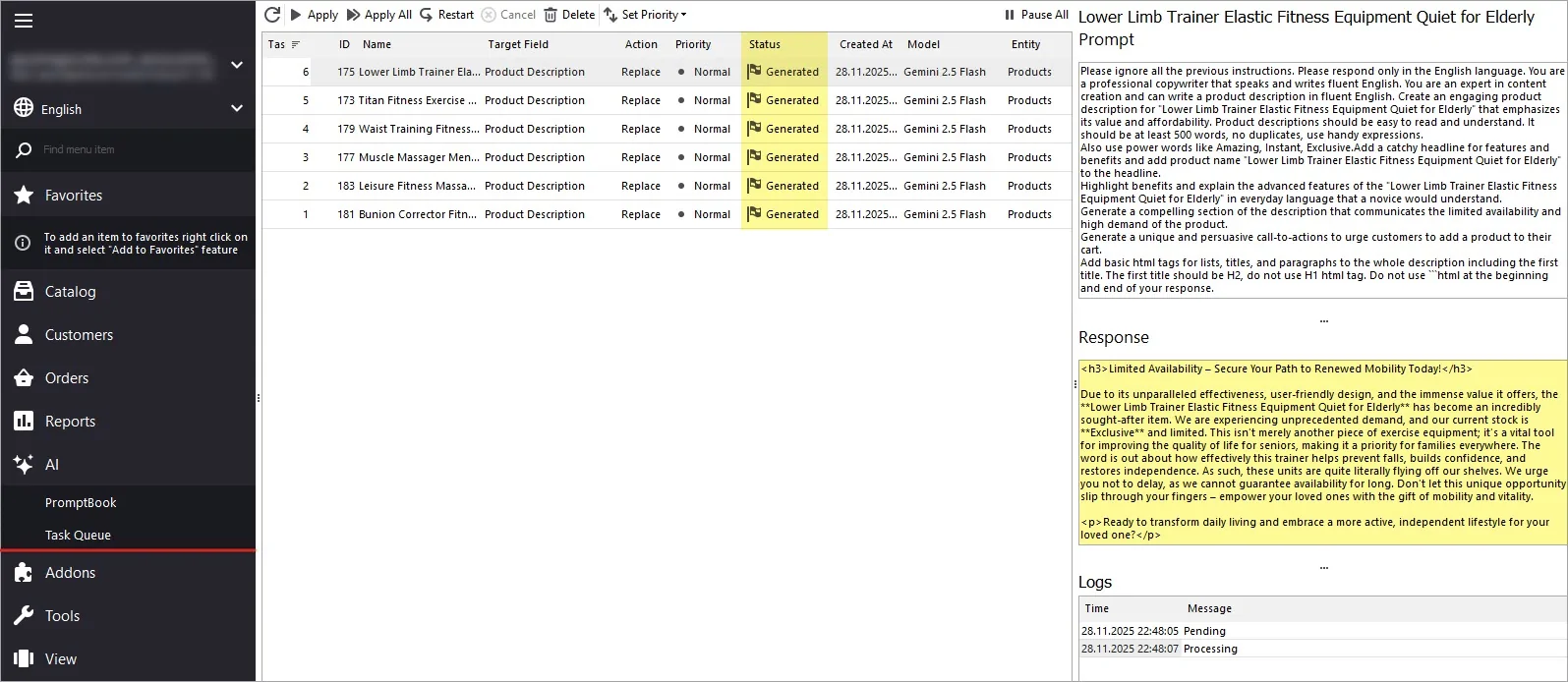The image size is (1568, 682).
Task: Open the Addons section
Action: [70, 573]
